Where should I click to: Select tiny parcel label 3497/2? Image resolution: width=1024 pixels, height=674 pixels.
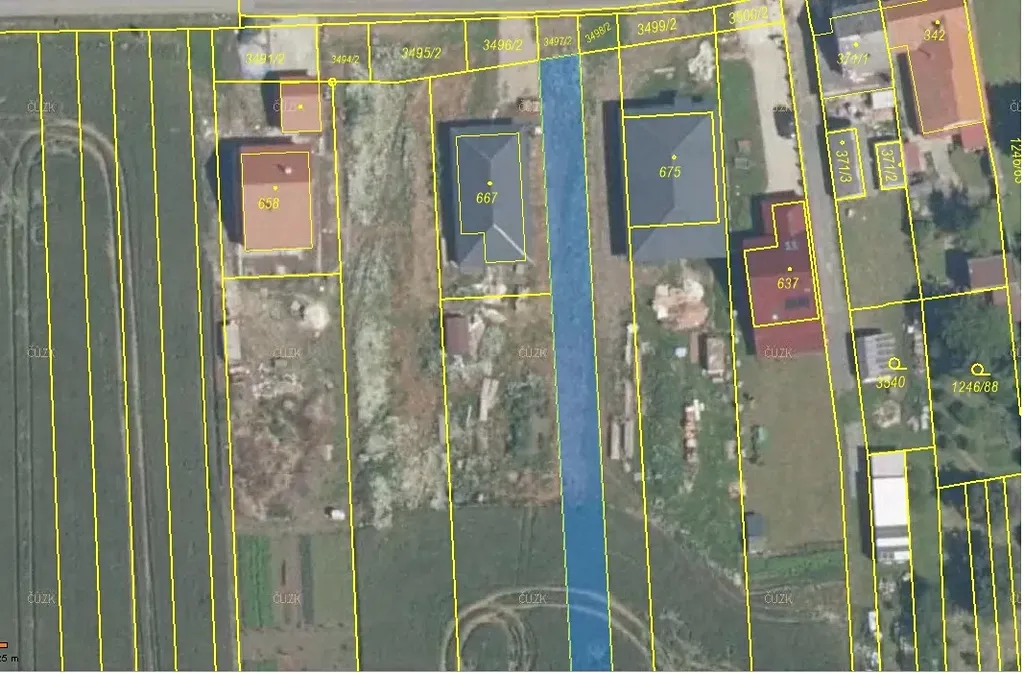click(x=557, y=42)
